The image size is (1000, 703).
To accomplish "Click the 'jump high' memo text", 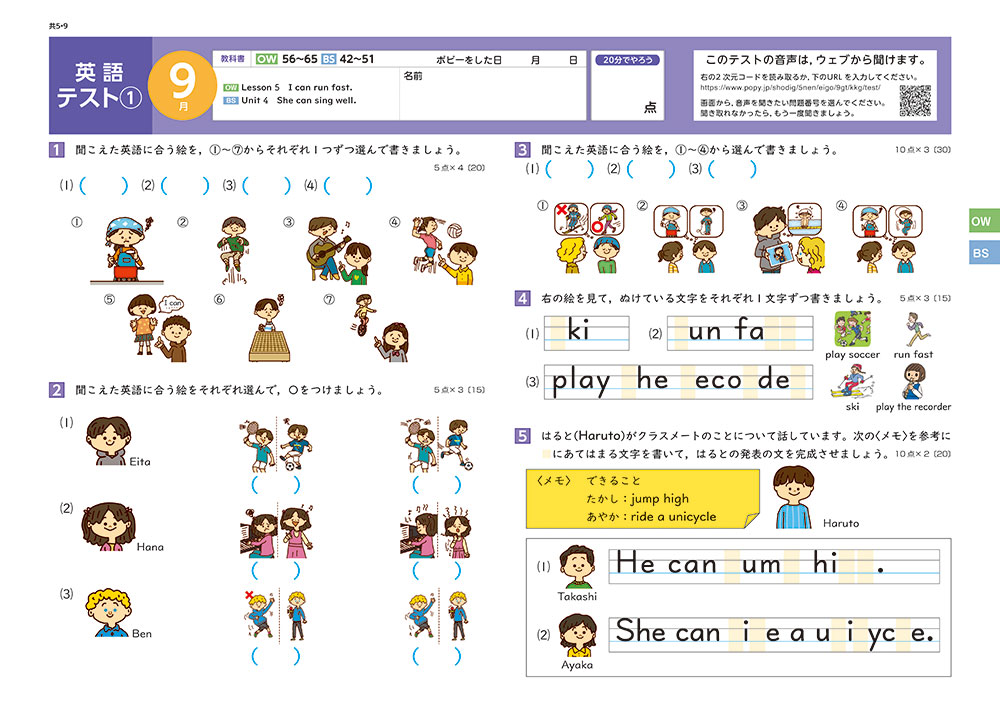I will point(659,499).
